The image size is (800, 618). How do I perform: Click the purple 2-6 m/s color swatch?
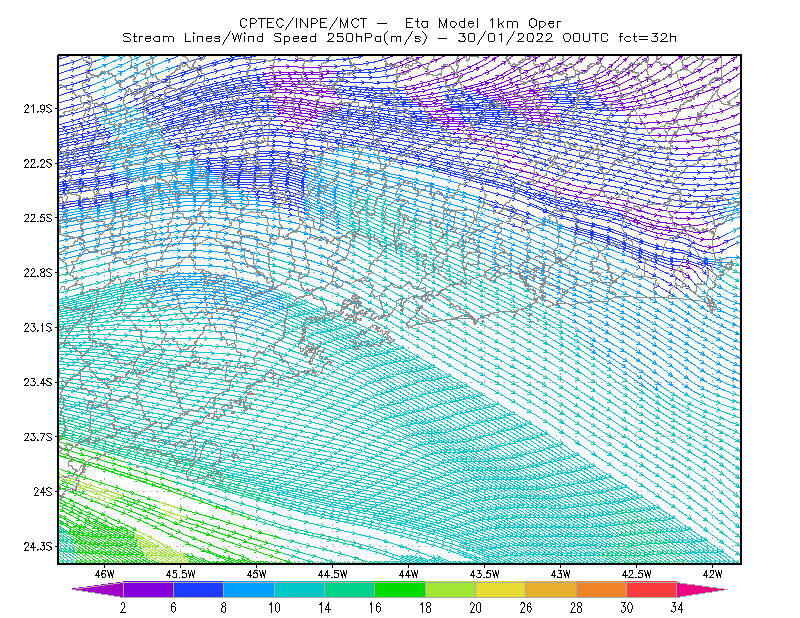(148, 589)
